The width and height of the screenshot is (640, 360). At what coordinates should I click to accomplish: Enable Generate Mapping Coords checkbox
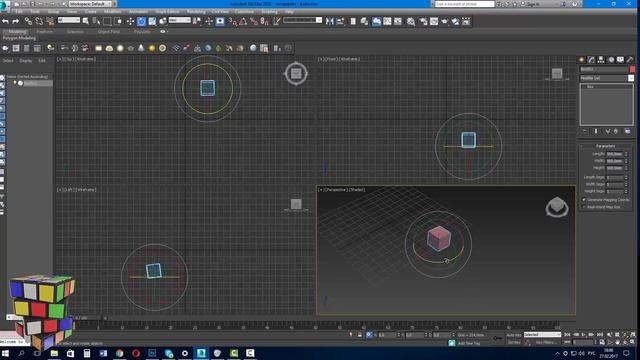tap(584, 200)
